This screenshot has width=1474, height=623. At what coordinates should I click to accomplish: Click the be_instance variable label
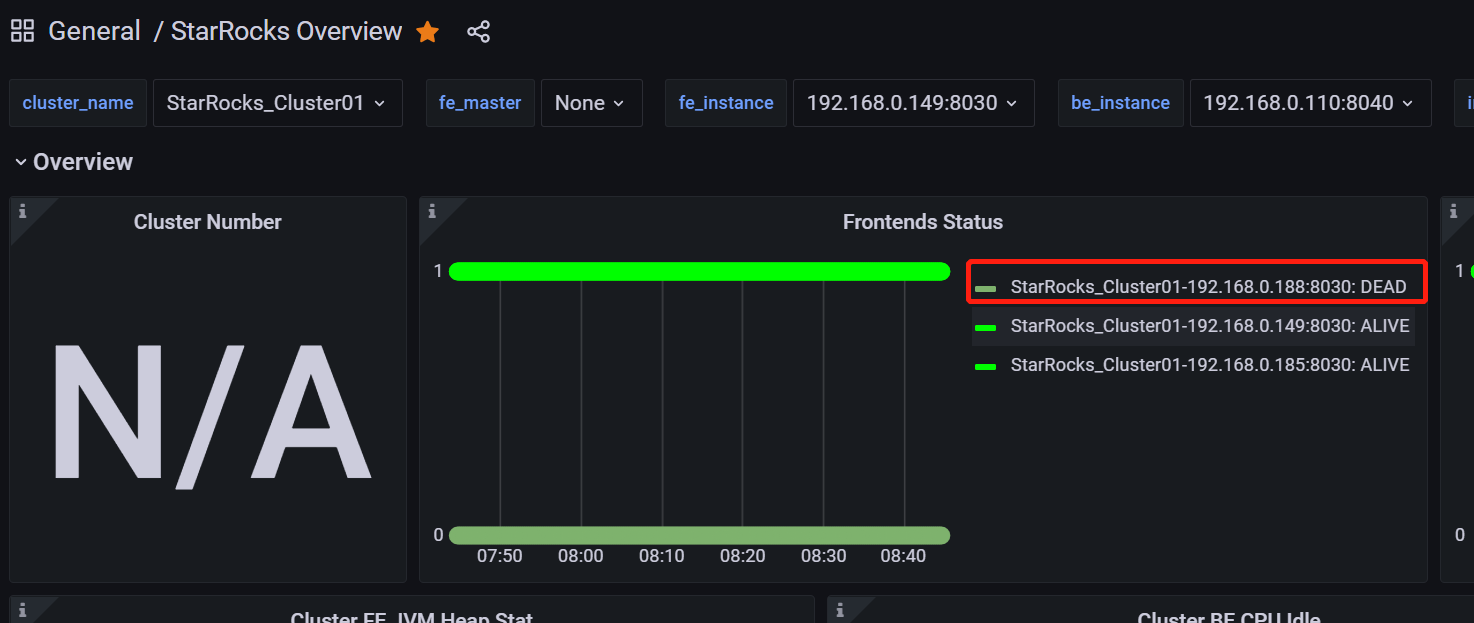coord(1120,103)
